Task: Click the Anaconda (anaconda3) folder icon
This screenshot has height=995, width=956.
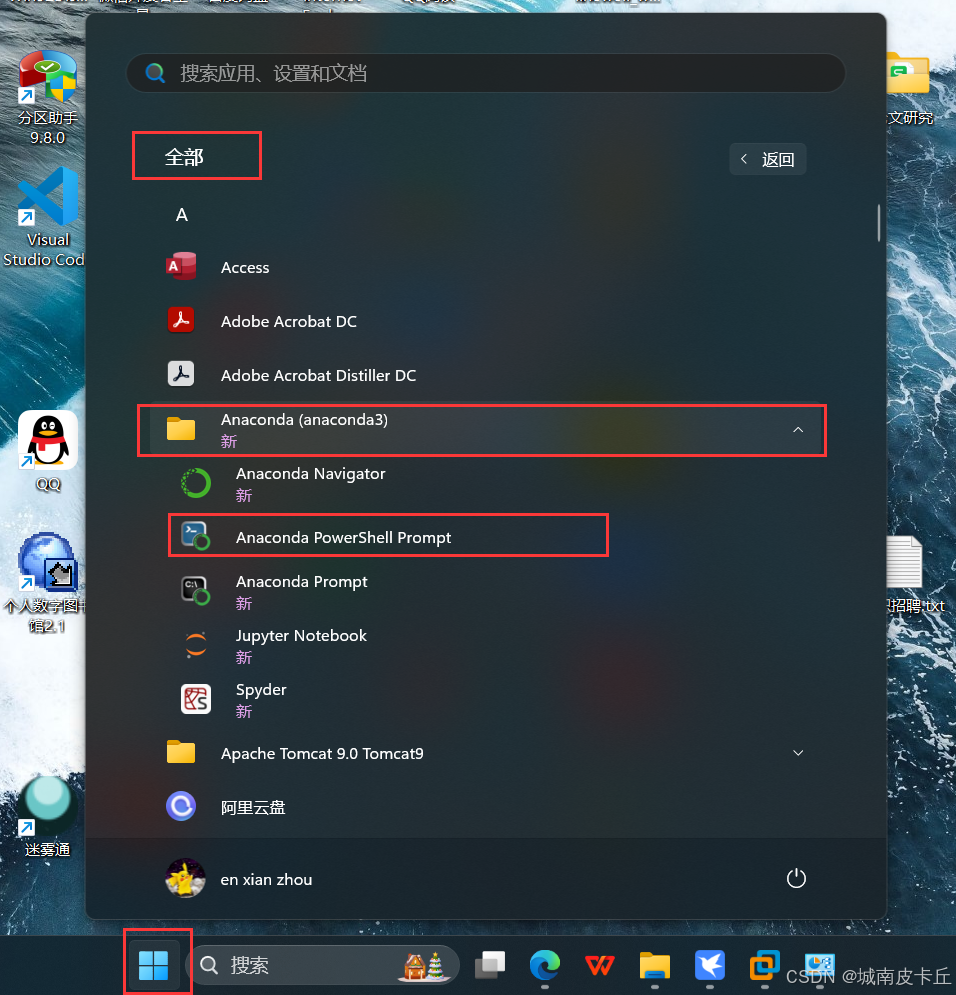Action: click(x=181, y=429)
